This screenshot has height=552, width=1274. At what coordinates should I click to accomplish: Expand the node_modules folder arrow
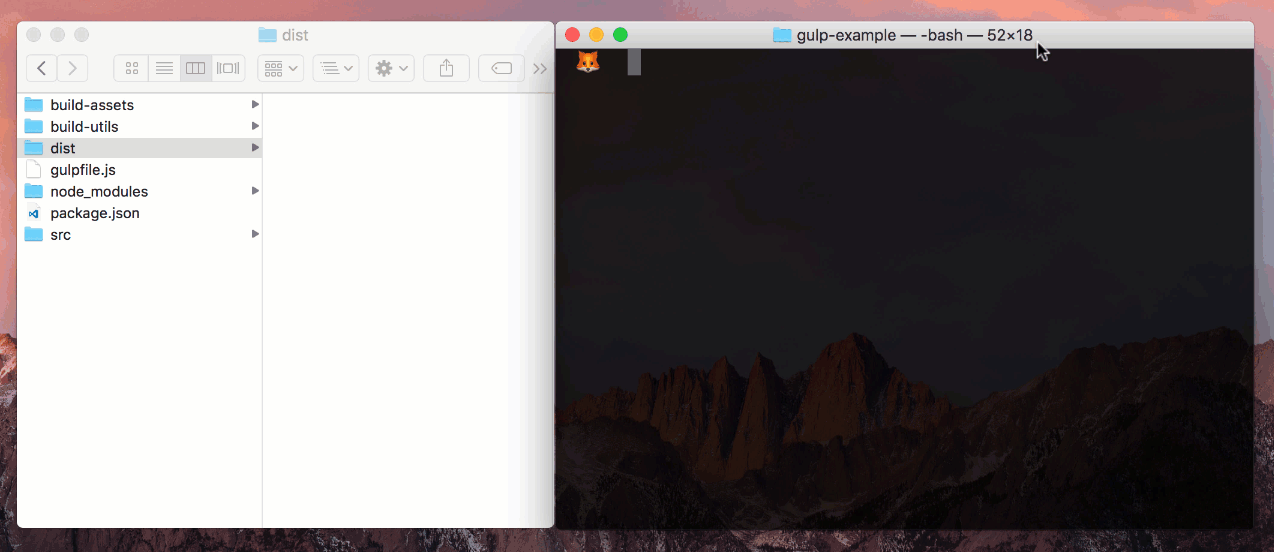(255, 191)
